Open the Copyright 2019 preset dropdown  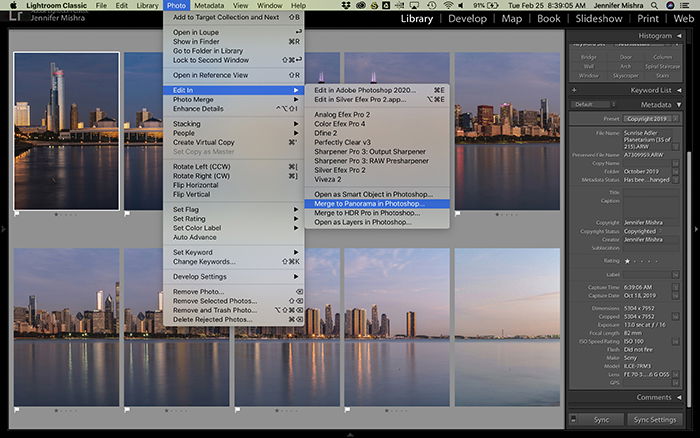pyautogui.click(x=651, y=119)
